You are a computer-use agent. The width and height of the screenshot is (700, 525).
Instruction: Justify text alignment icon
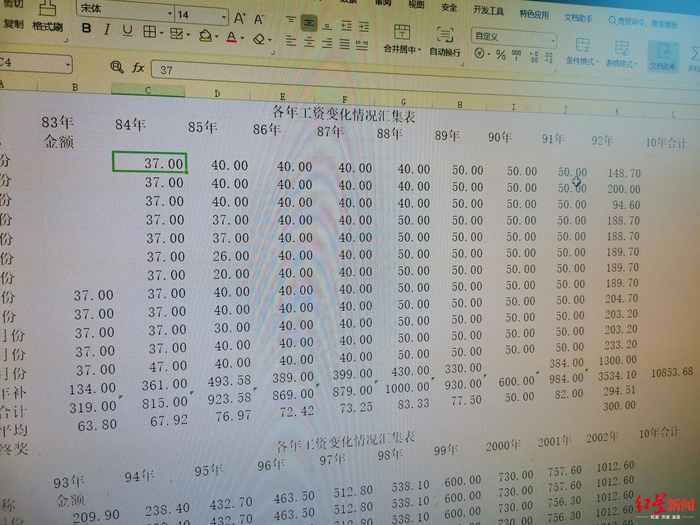pos(345,44)
